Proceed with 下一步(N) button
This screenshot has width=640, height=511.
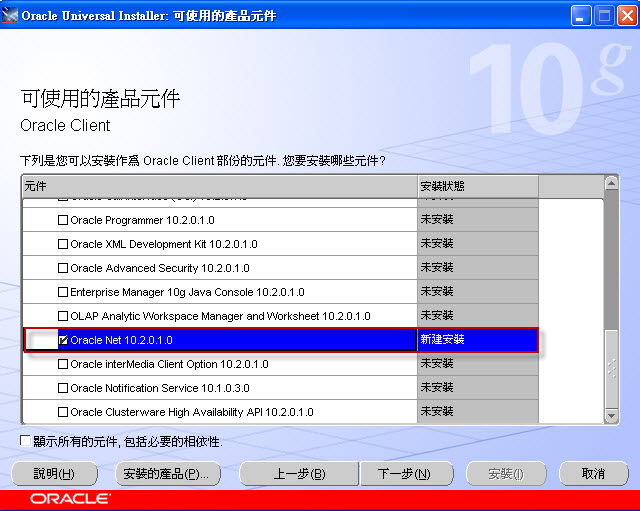coord(407,474)
